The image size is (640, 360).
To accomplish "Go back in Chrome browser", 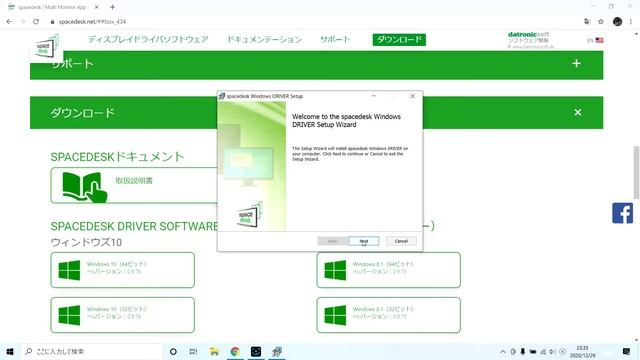I will (9, 22).
